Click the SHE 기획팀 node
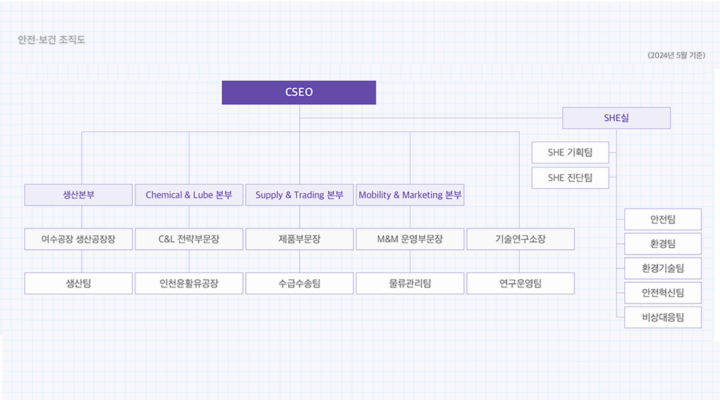The height and width of the screenshot is (400, 720). (x=570, y=153)
